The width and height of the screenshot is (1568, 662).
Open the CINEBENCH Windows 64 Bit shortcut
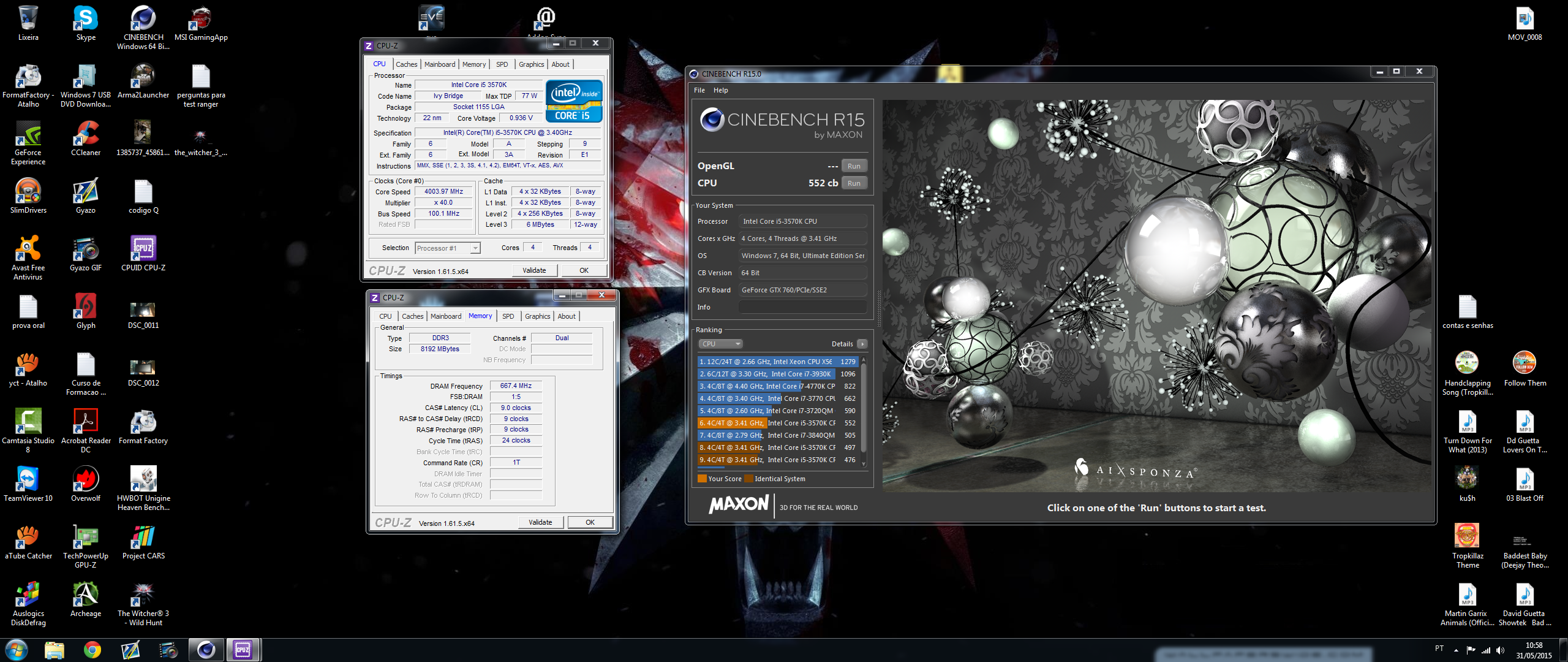tap(143, 28)
